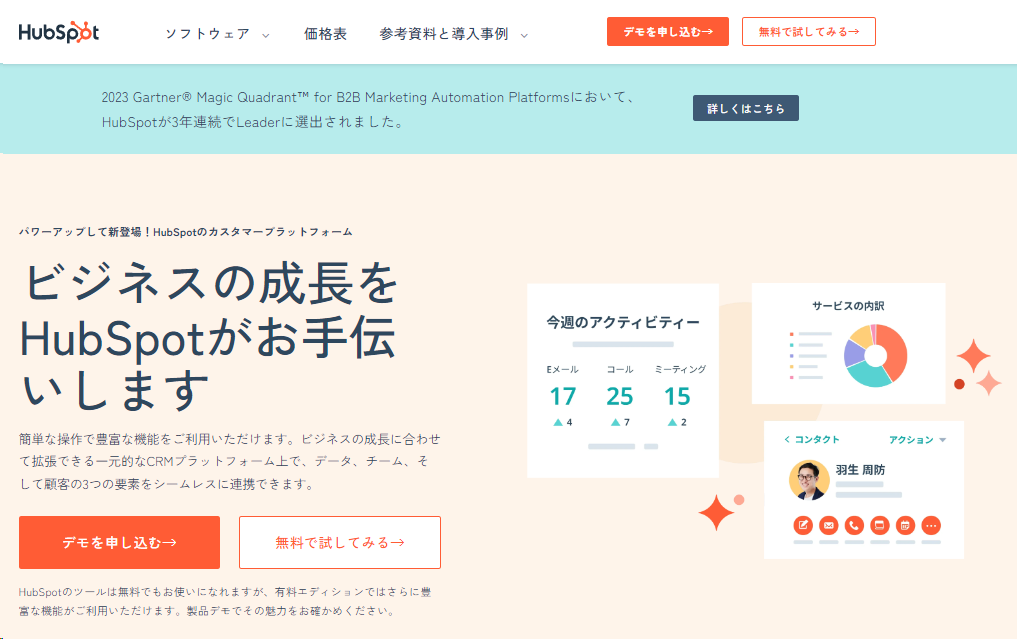Click the HubSpot logo
This screenshot has height=639, width=1017.
coord(58,32)
